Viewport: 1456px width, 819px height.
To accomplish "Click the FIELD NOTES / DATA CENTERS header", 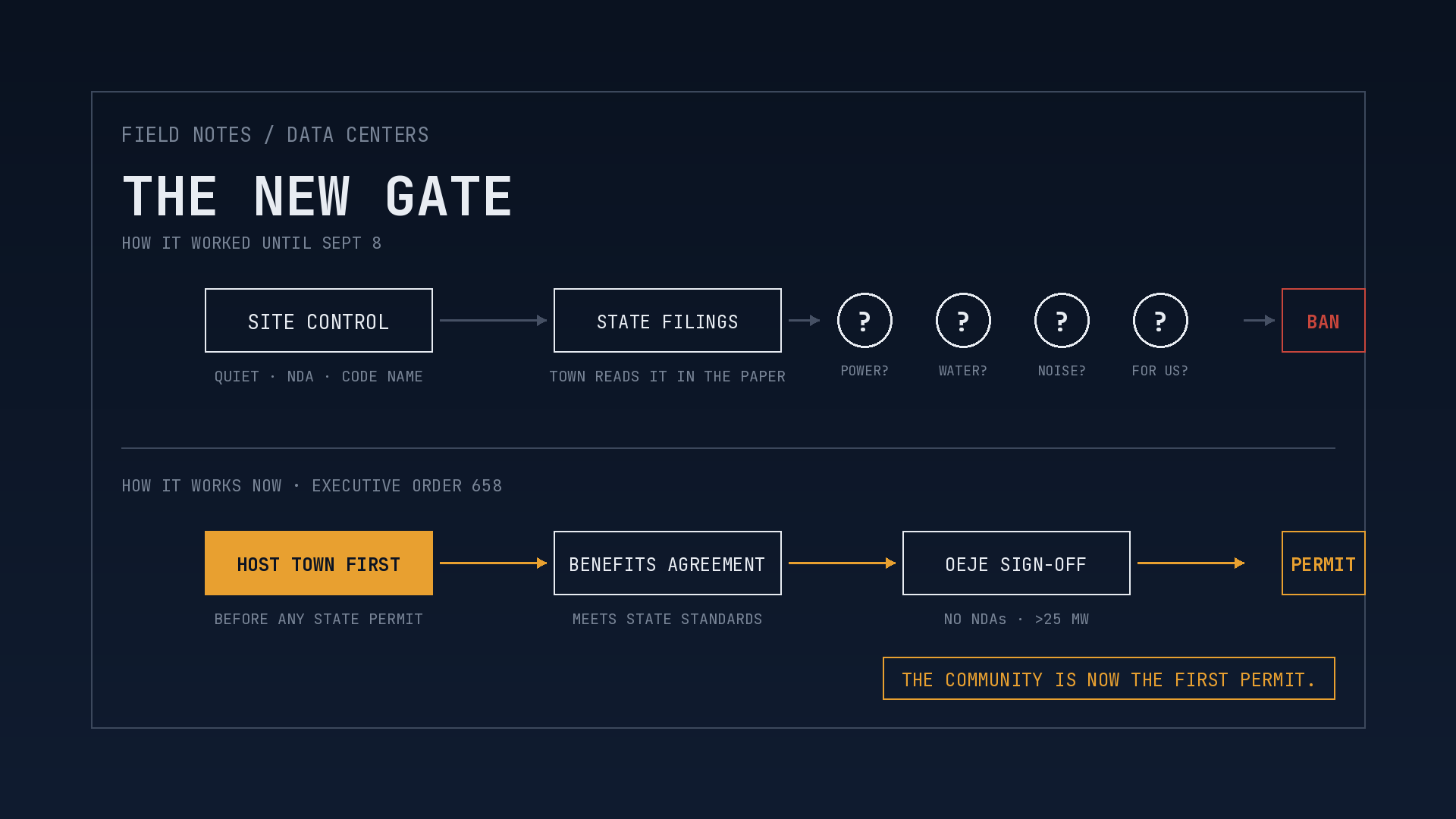I will 275,135.
